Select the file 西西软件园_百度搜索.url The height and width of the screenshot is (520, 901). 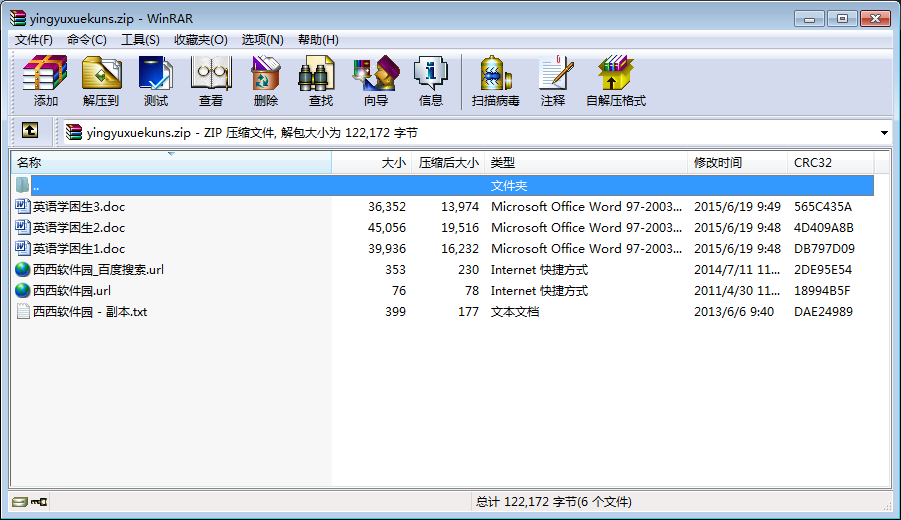98,269
